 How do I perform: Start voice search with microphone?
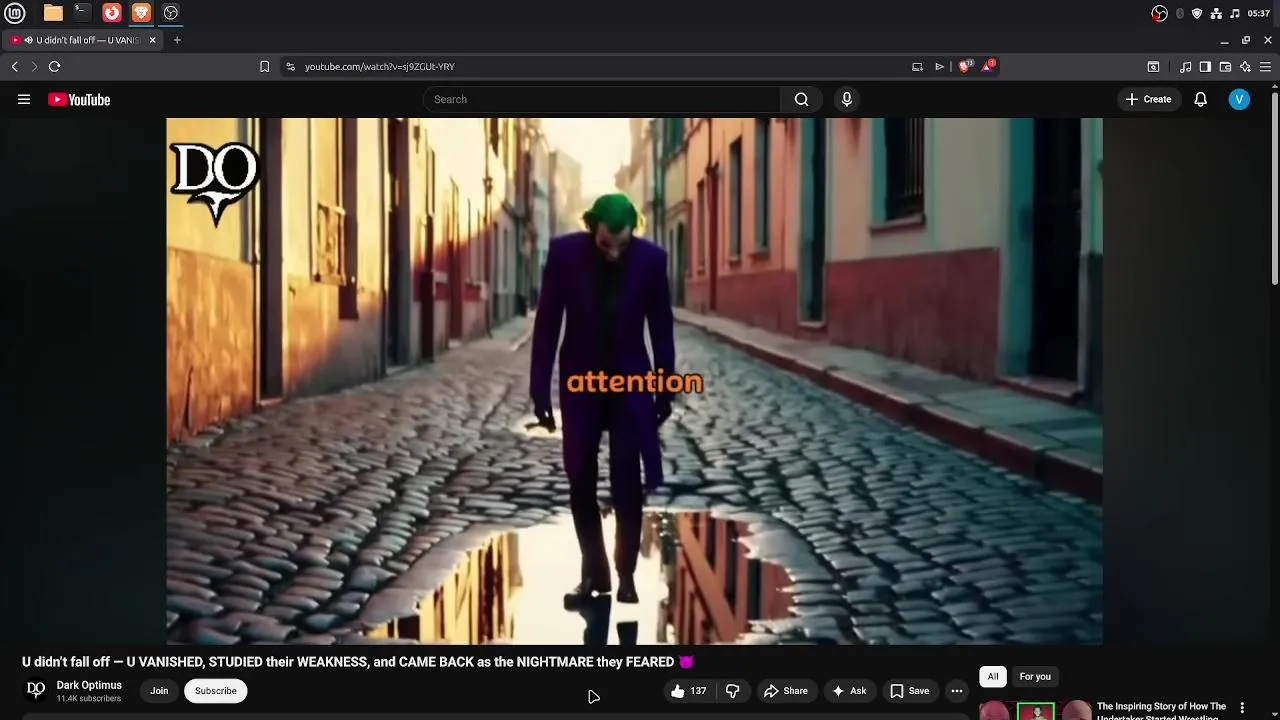pos(847,99)
